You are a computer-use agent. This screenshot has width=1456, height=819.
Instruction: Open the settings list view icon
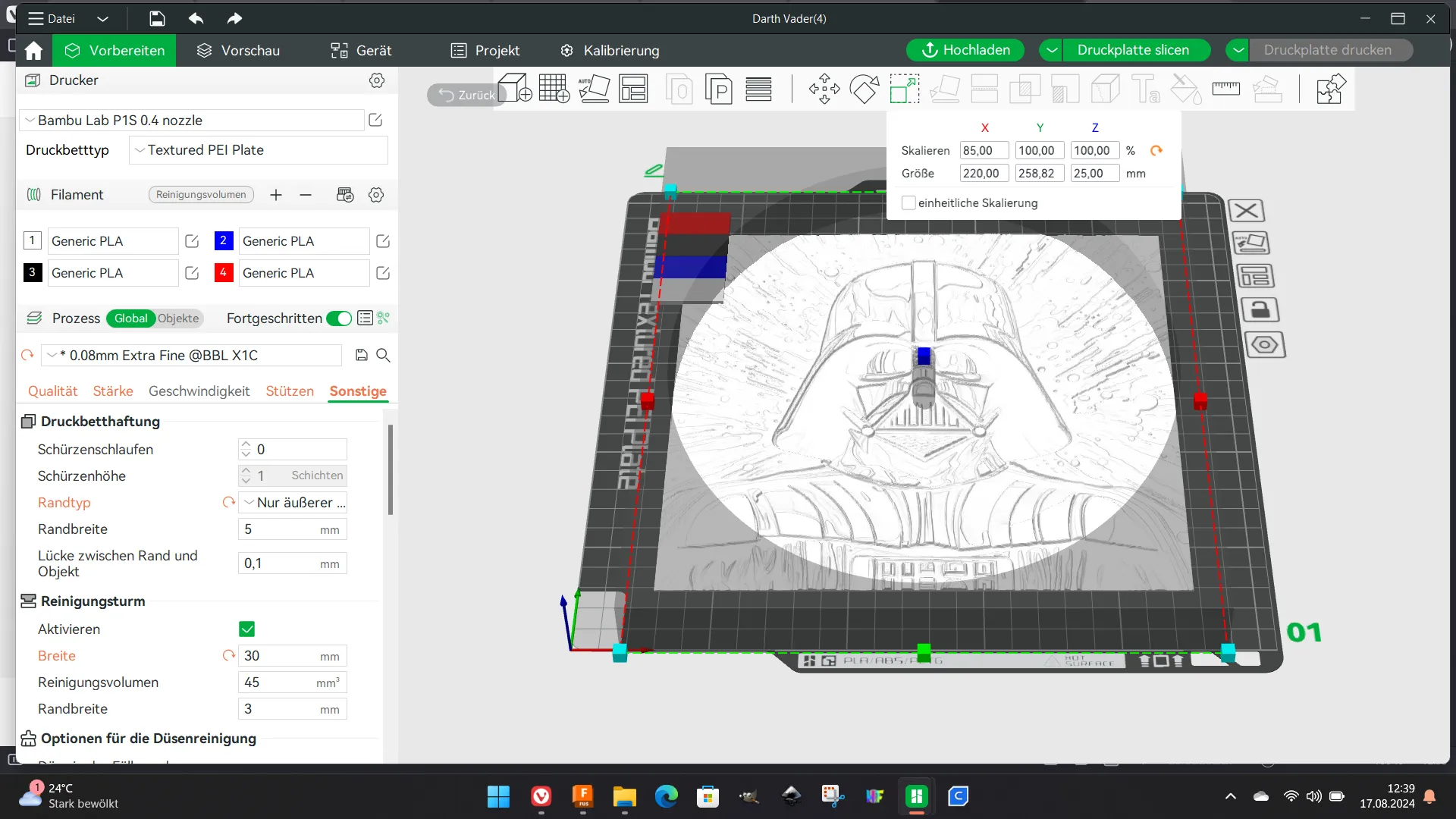pos(365,318)
